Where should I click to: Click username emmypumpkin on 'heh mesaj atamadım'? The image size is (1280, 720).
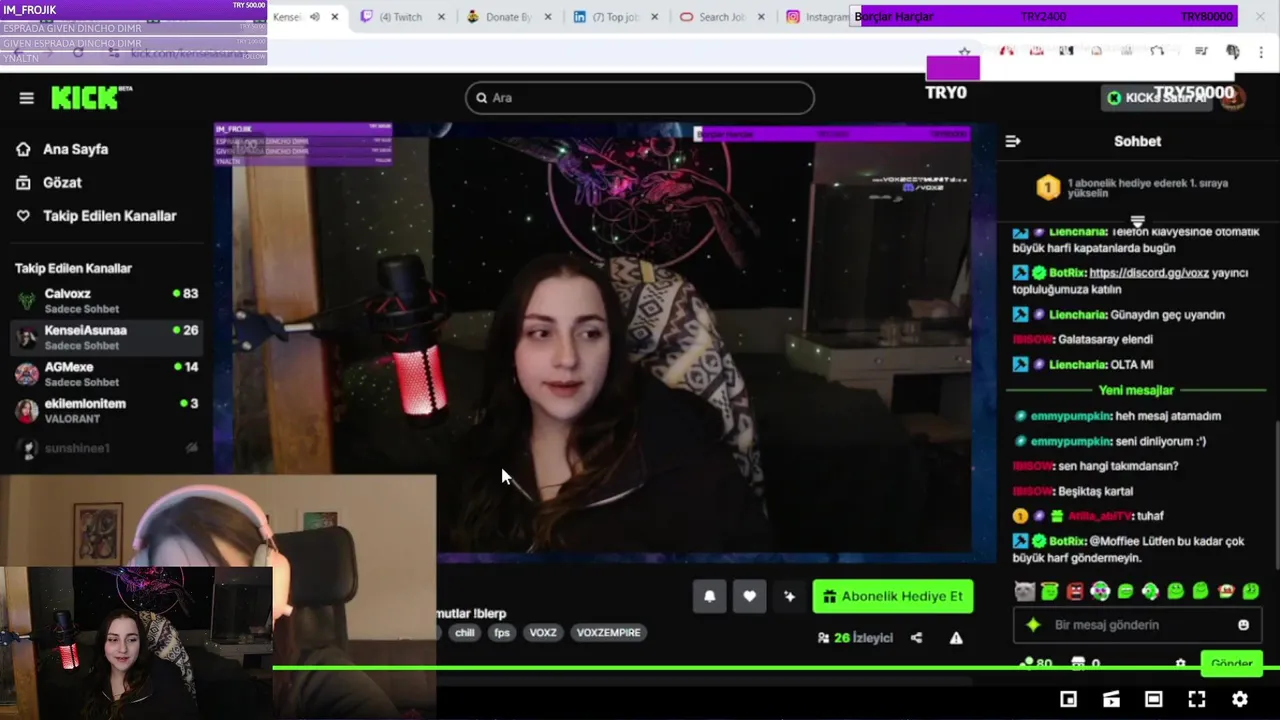(1071, 416)
